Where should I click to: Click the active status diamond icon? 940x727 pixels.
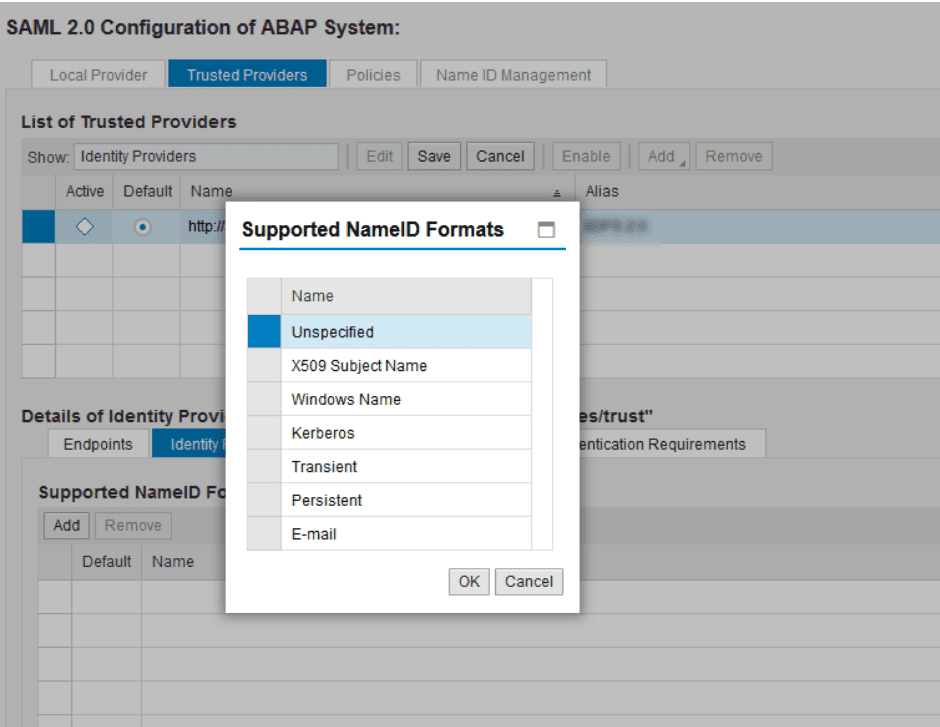point(85,227)
